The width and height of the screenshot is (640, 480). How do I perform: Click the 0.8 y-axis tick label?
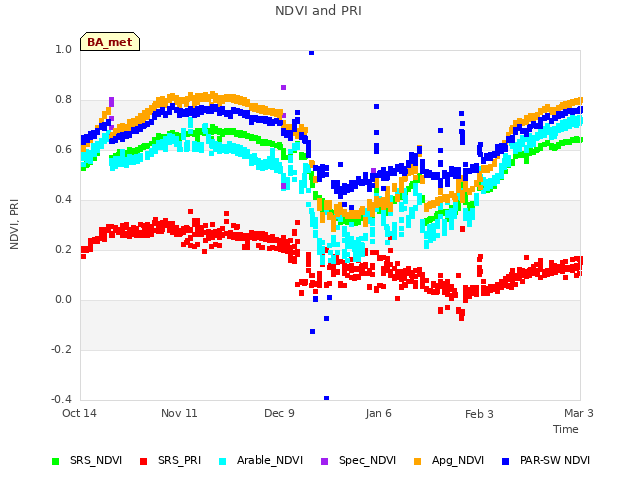[x=63, y=100]
